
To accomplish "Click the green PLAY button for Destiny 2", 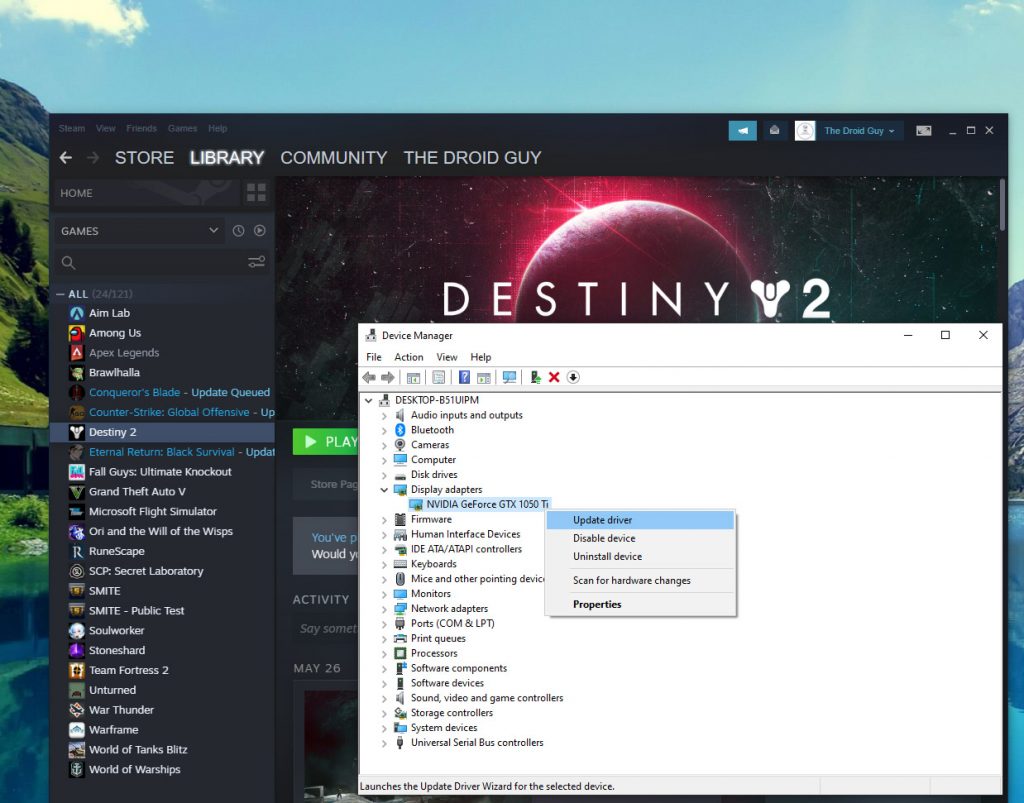I will pos(325,442).
